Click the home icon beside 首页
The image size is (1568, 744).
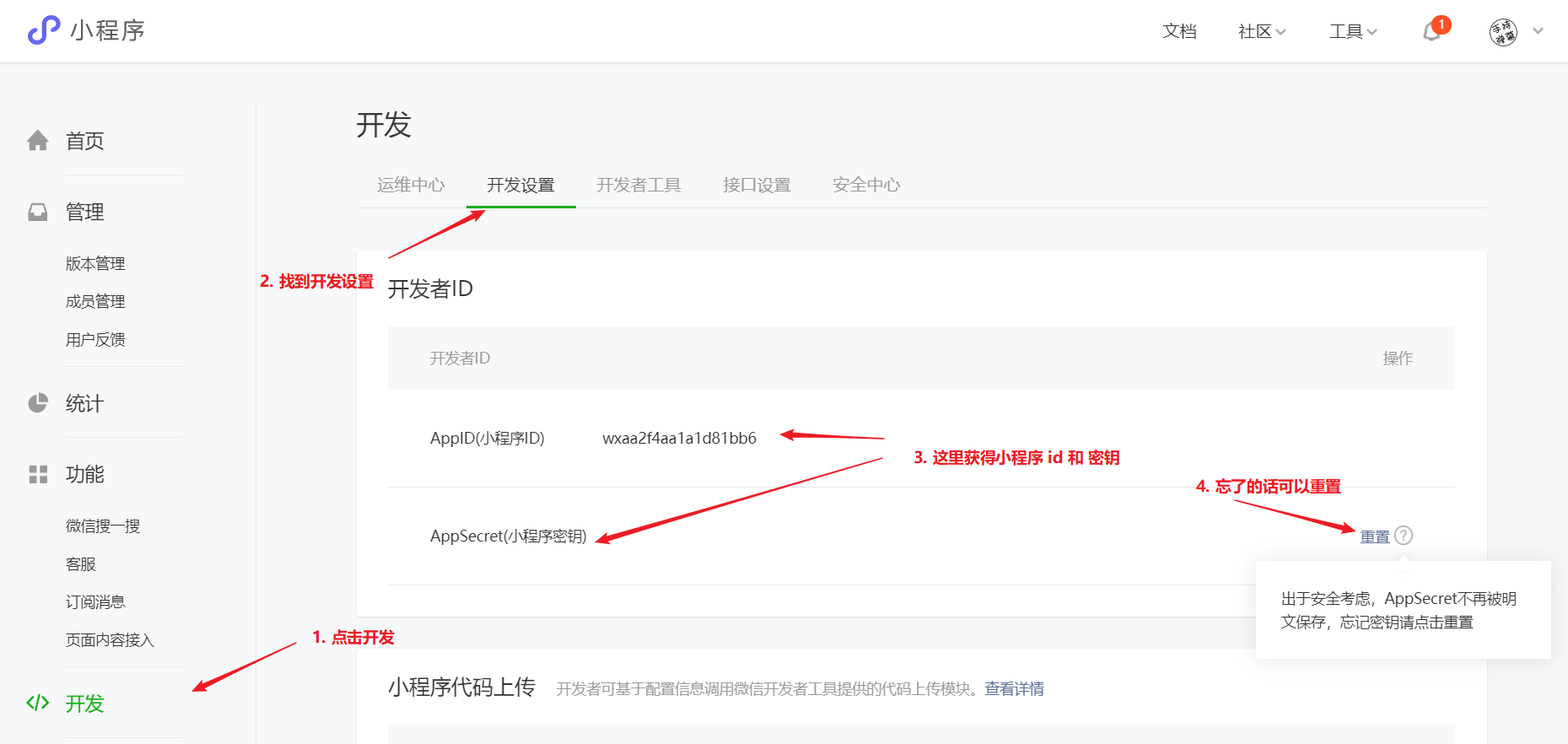38,140
